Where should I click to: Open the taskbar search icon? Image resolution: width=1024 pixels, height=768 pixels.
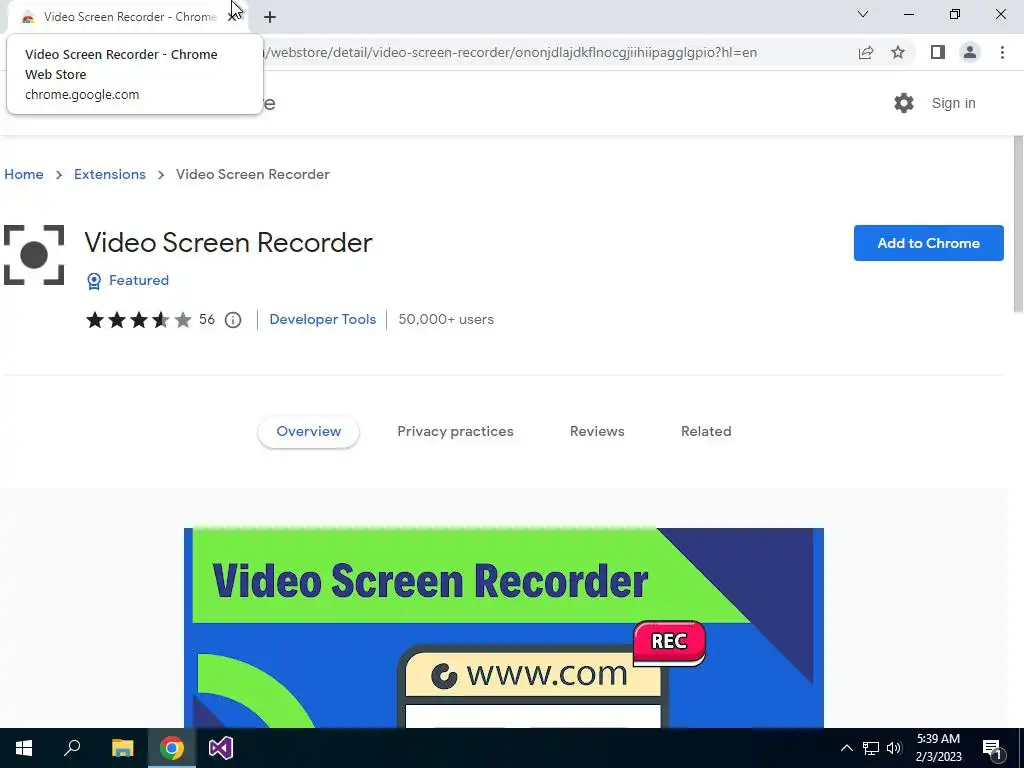[72, 748]
